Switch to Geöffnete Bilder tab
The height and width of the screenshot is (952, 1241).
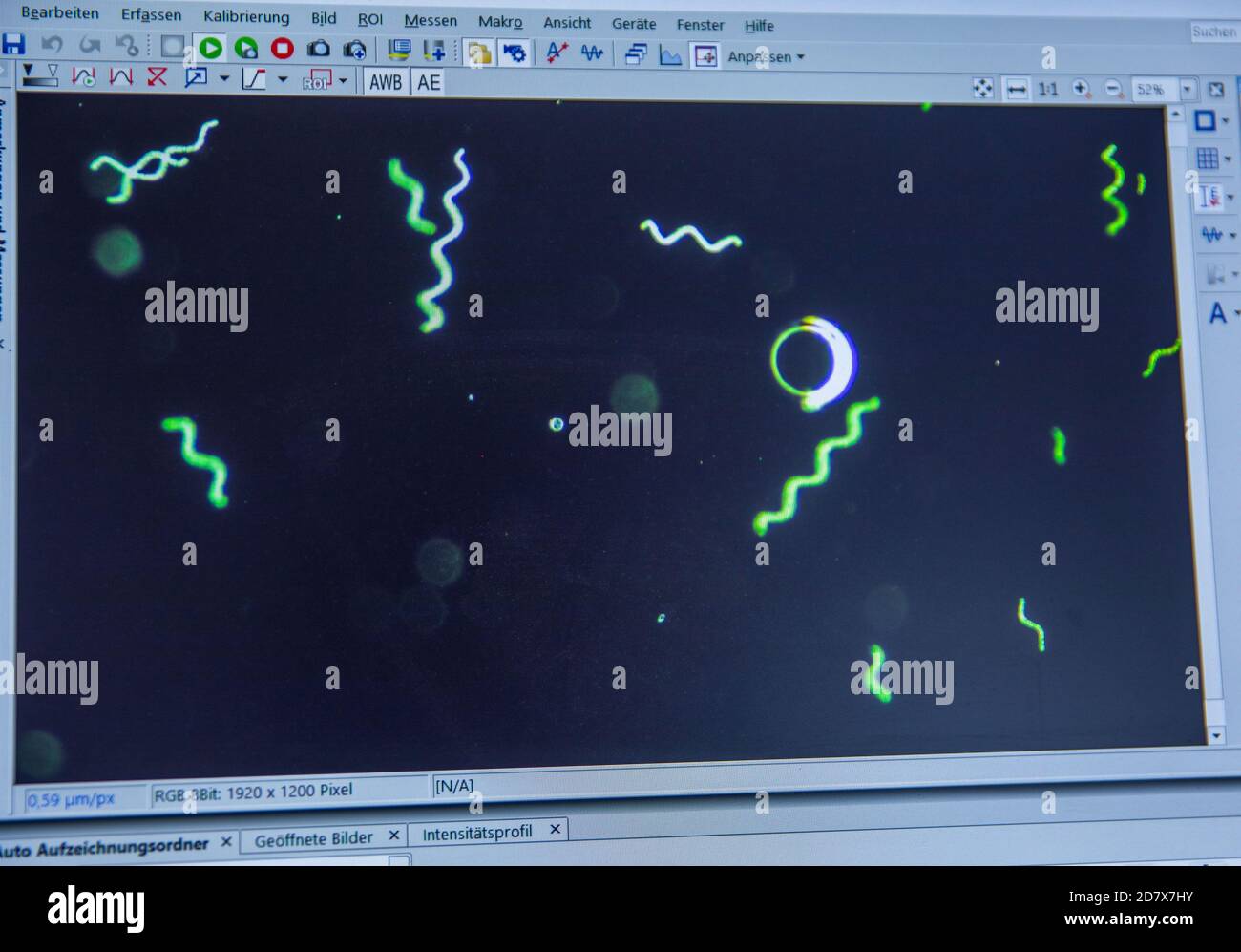(x=314, y=838)
